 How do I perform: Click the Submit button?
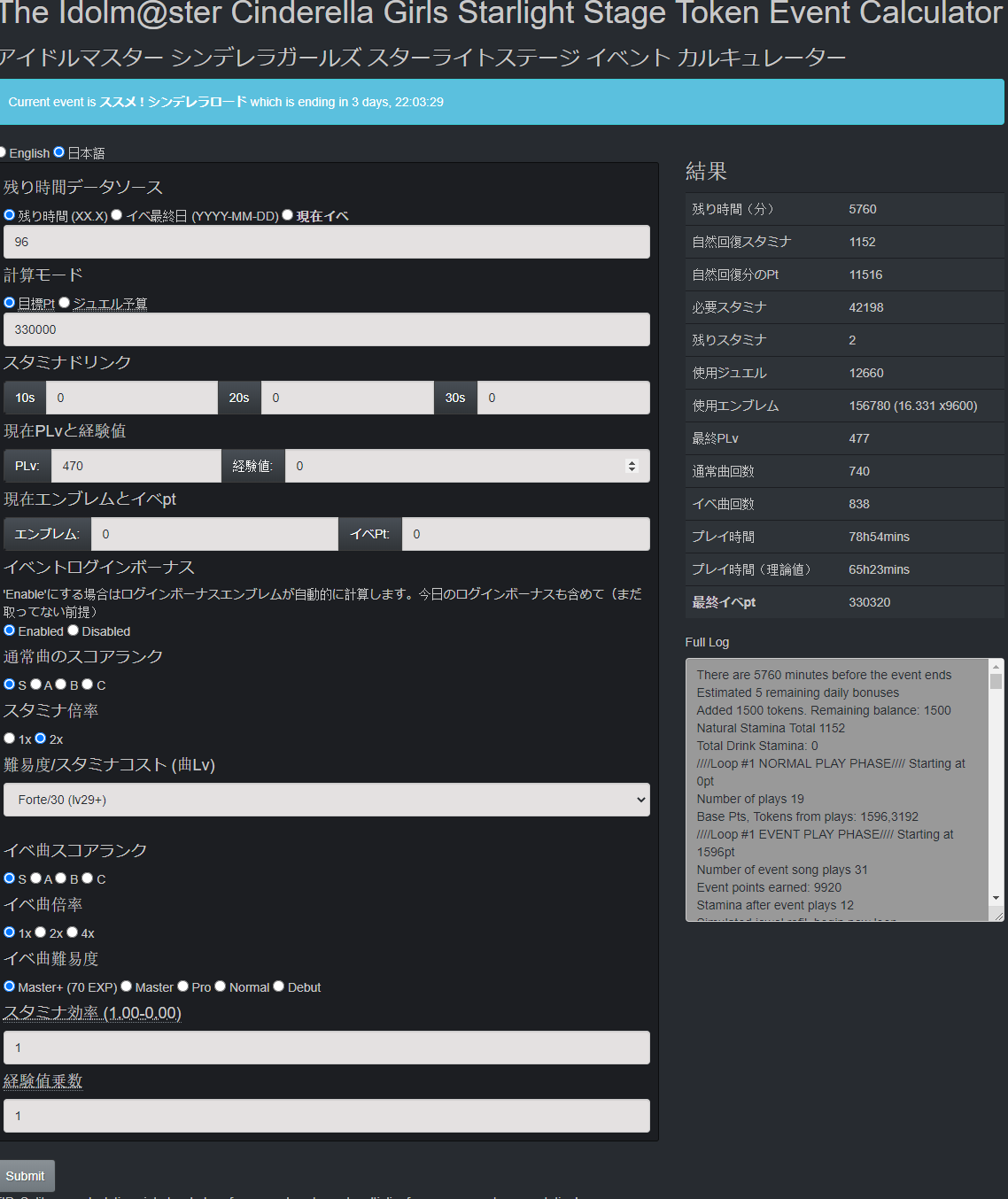click(26, 1176)
